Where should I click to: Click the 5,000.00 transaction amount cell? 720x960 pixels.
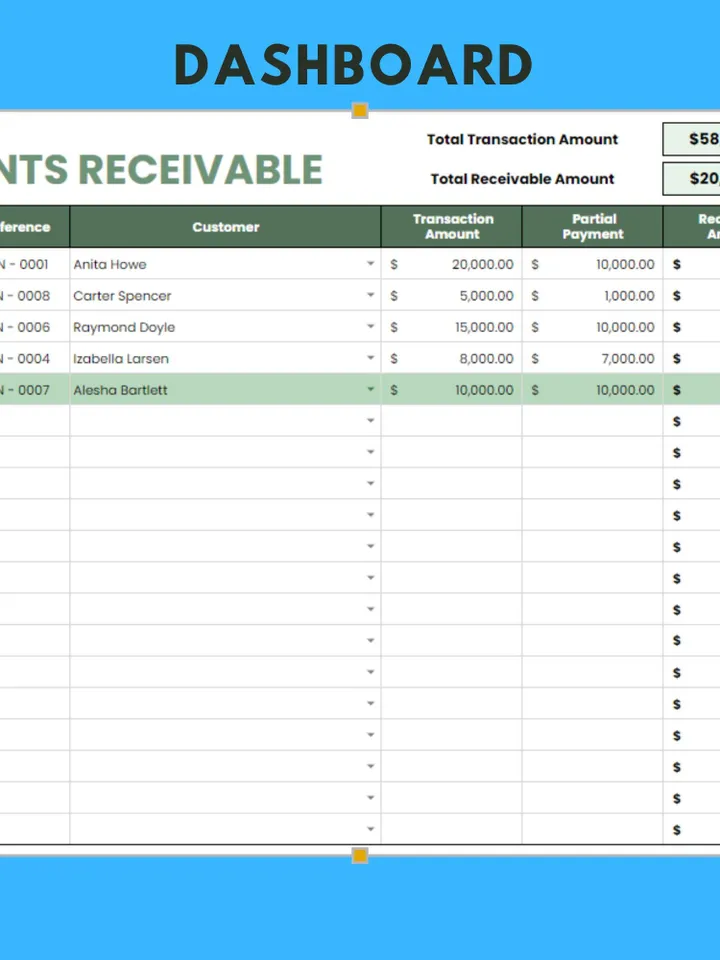click(x=452, y=295)
